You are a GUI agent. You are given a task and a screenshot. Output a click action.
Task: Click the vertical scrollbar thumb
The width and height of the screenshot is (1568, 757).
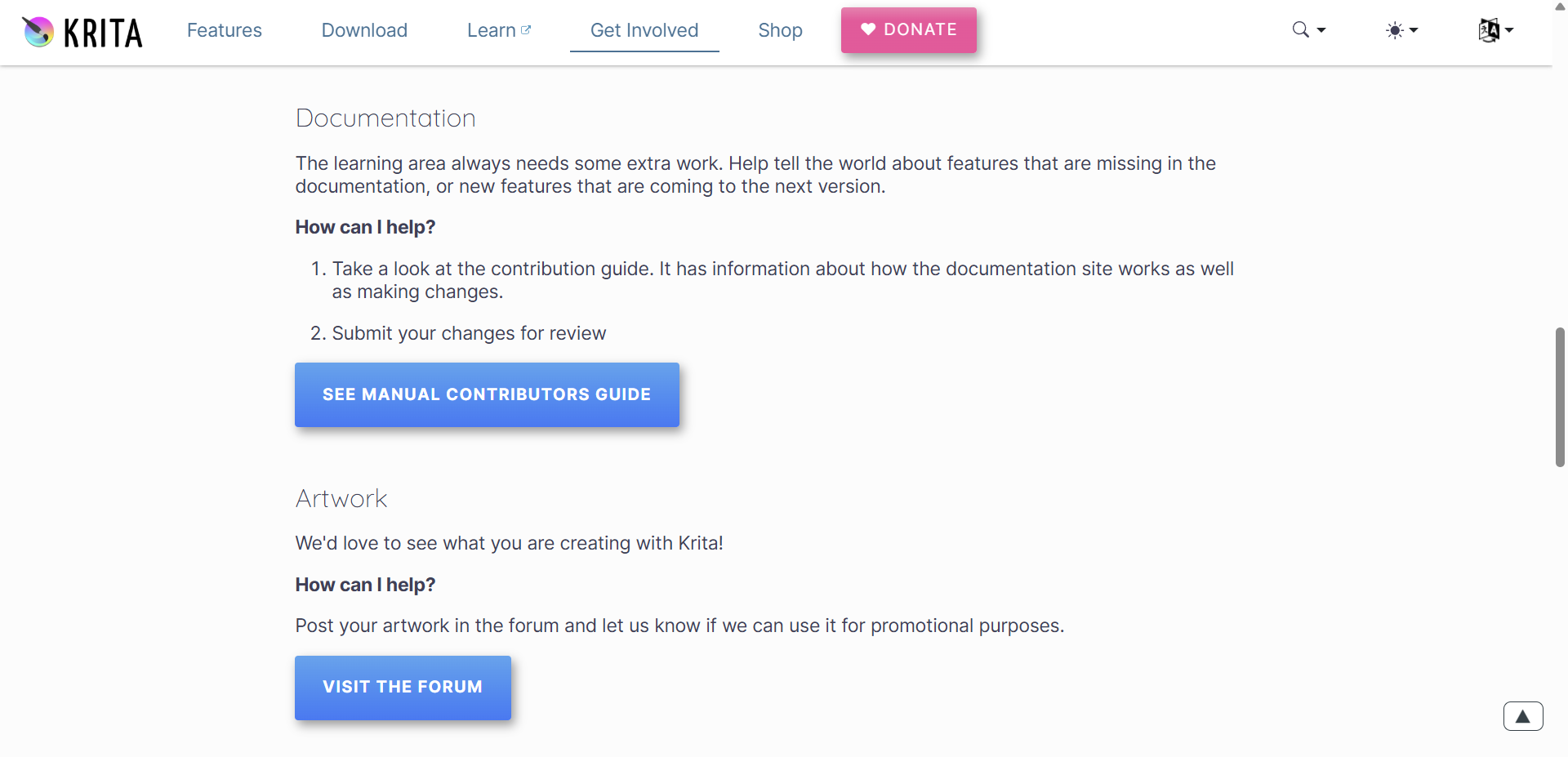point(1560,397)
